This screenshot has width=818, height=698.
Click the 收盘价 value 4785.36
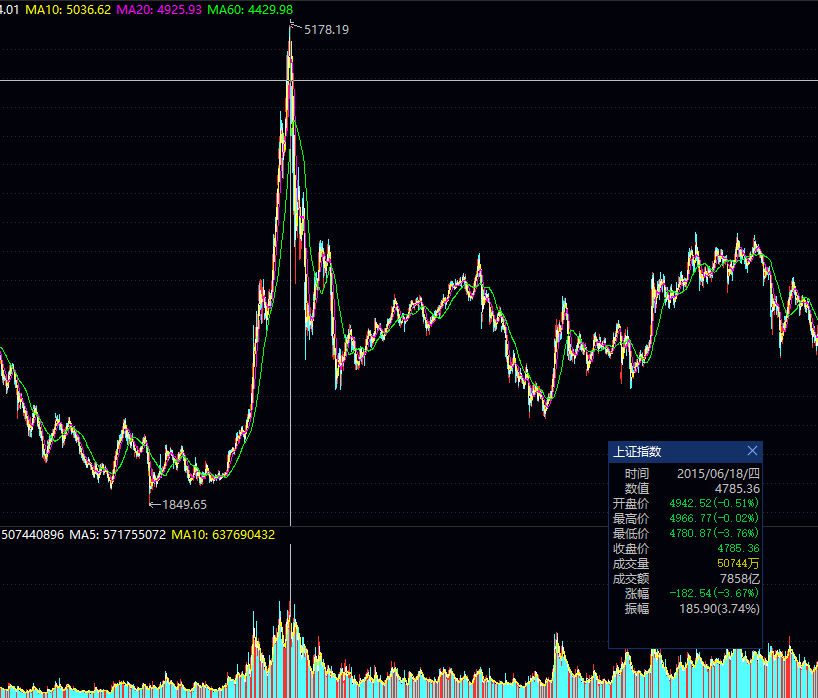(738, 549)
